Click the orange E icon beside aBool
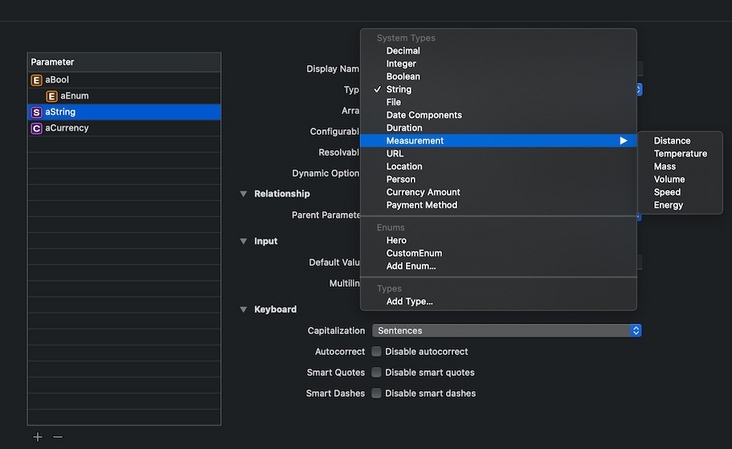 click(x=36, y=80)
